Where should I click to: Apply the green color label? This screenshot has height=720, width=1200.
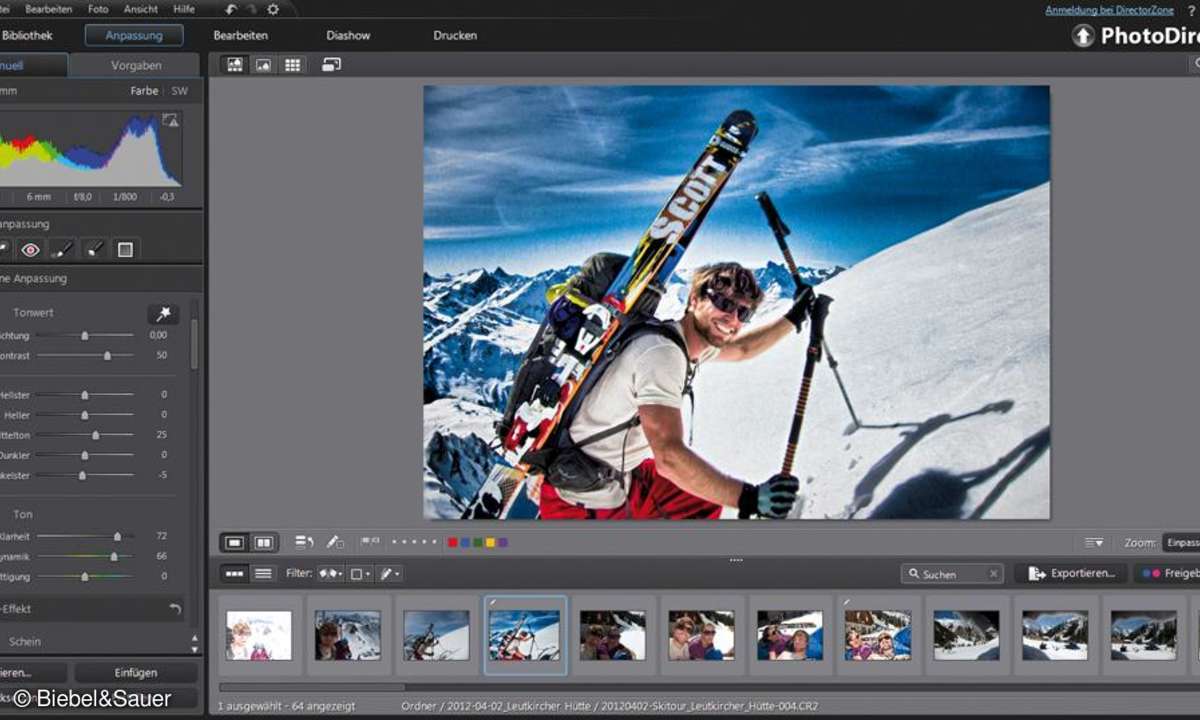pos(478,542)
